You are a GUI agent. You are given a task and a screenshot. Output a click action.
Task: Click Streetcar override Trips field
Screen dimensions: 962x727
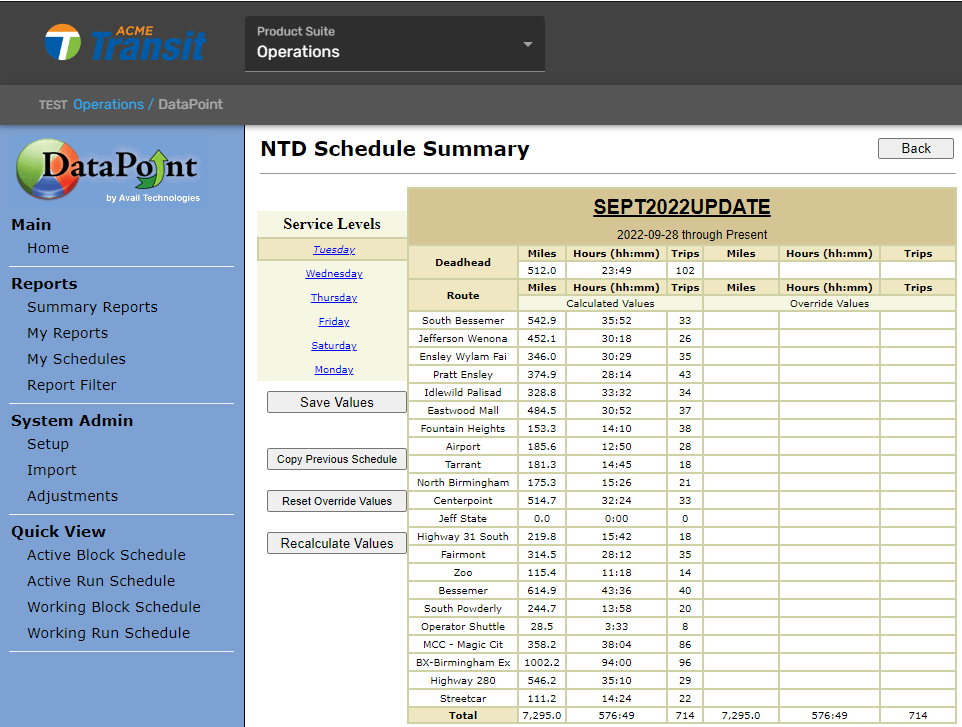point(918,698)
